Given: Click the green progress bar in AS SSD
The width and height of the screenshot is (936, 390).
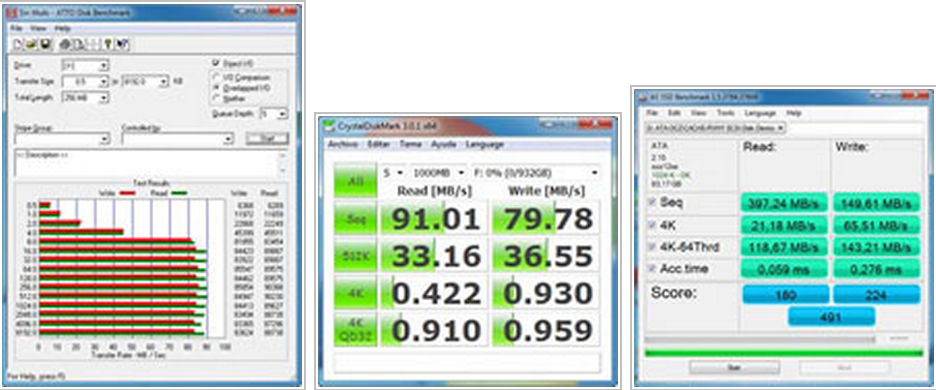Looking at the screenshot, I should 783,353.
